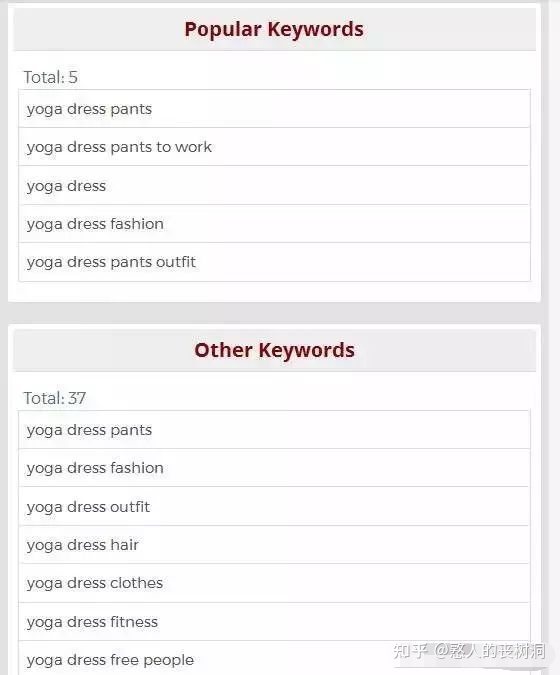Click the Popular Keywords title text
This screenshot has width=560, height=675.
pyautogui.click(x=274, y=30)
